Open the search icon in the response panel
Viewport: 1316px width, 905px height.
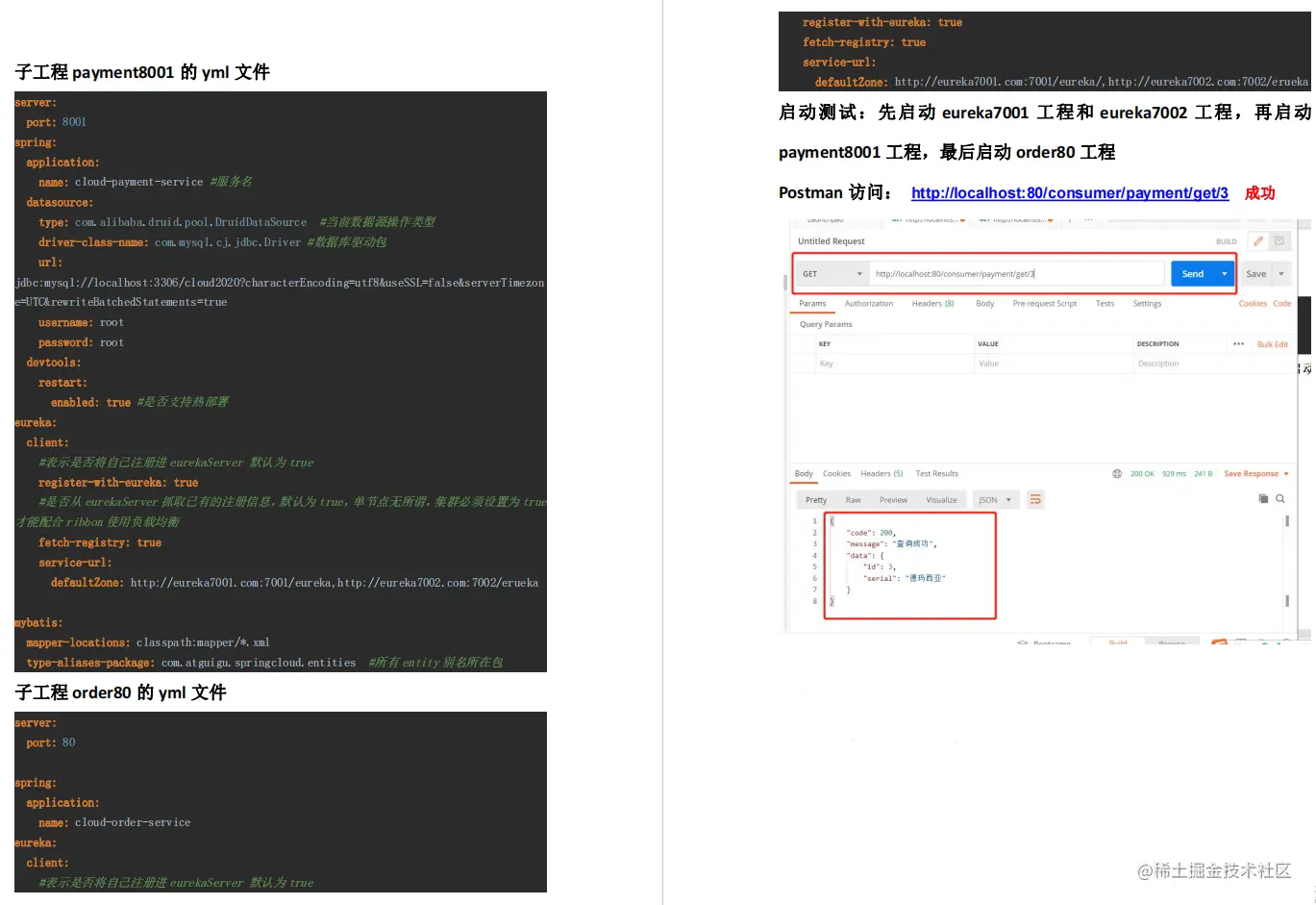[1280, 499]
